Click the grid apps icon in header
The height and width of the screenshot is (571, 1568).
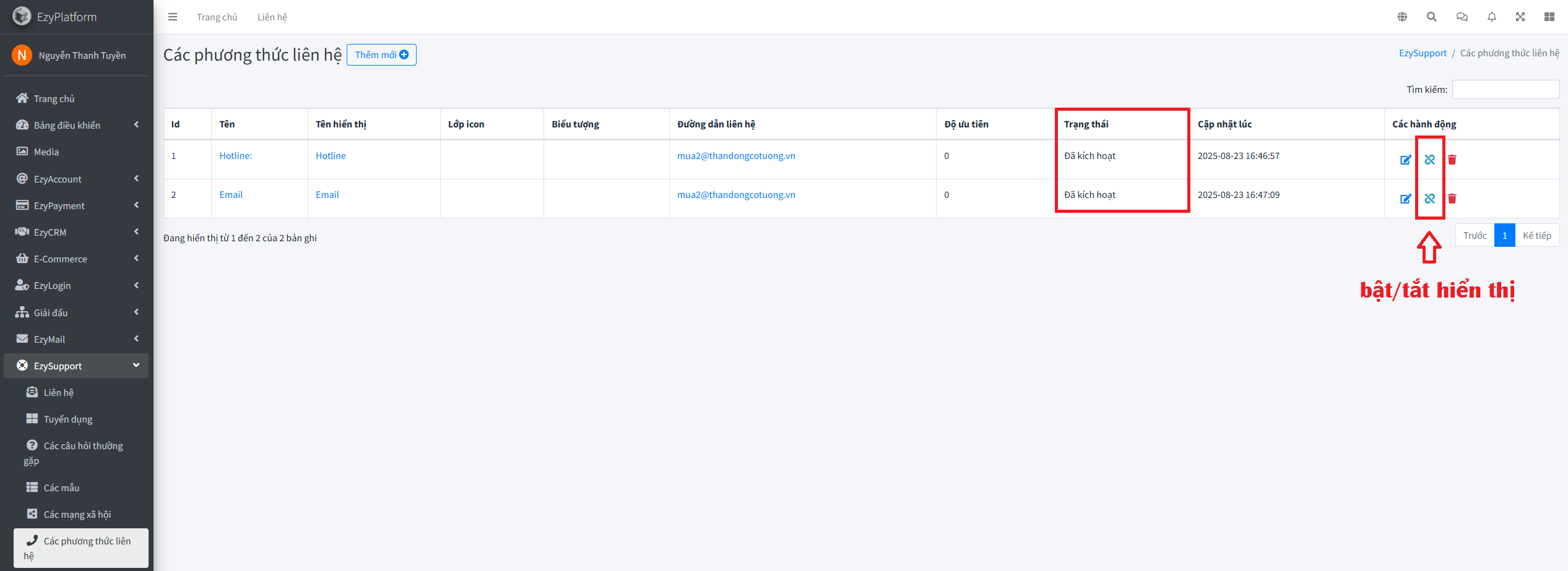pos(1549,17)
